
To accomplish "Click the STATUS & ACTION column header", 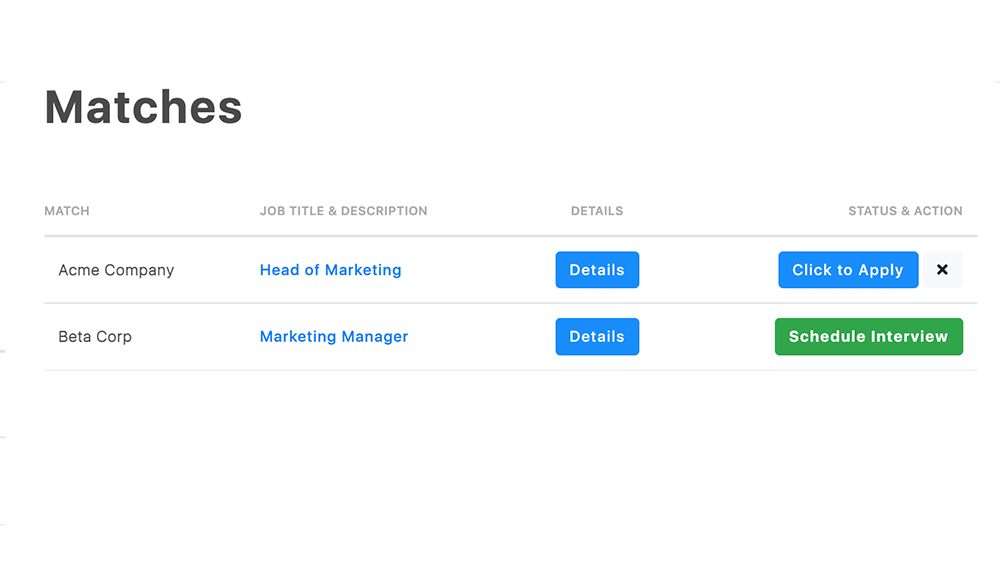I will [905, 211].
